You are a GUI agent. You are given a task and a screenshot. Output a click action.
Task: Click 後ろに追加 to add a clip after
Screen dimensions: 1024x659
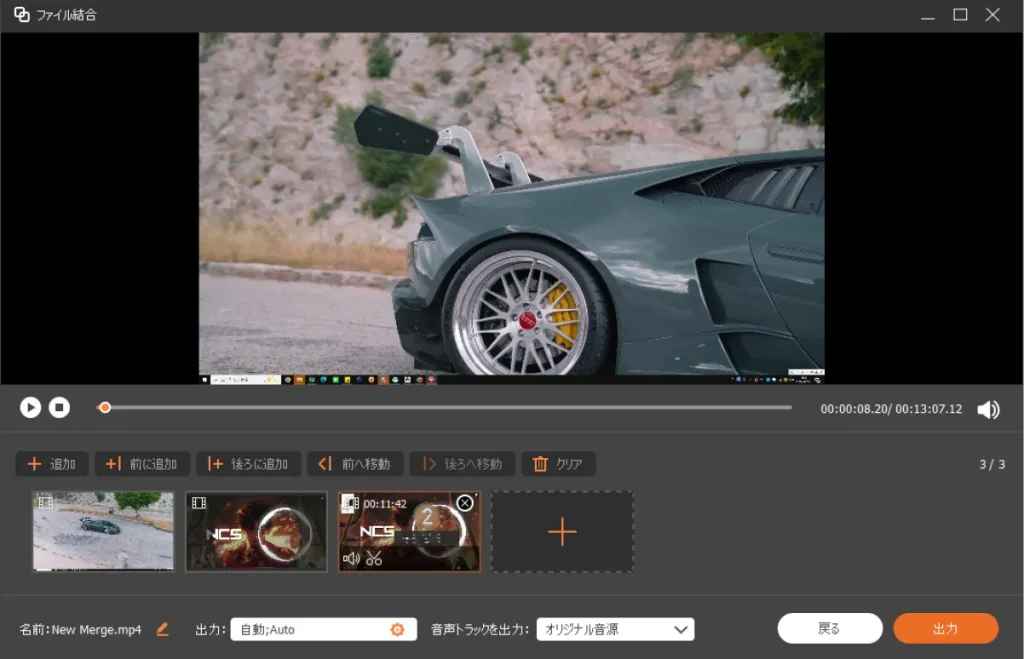click(248, 464)
